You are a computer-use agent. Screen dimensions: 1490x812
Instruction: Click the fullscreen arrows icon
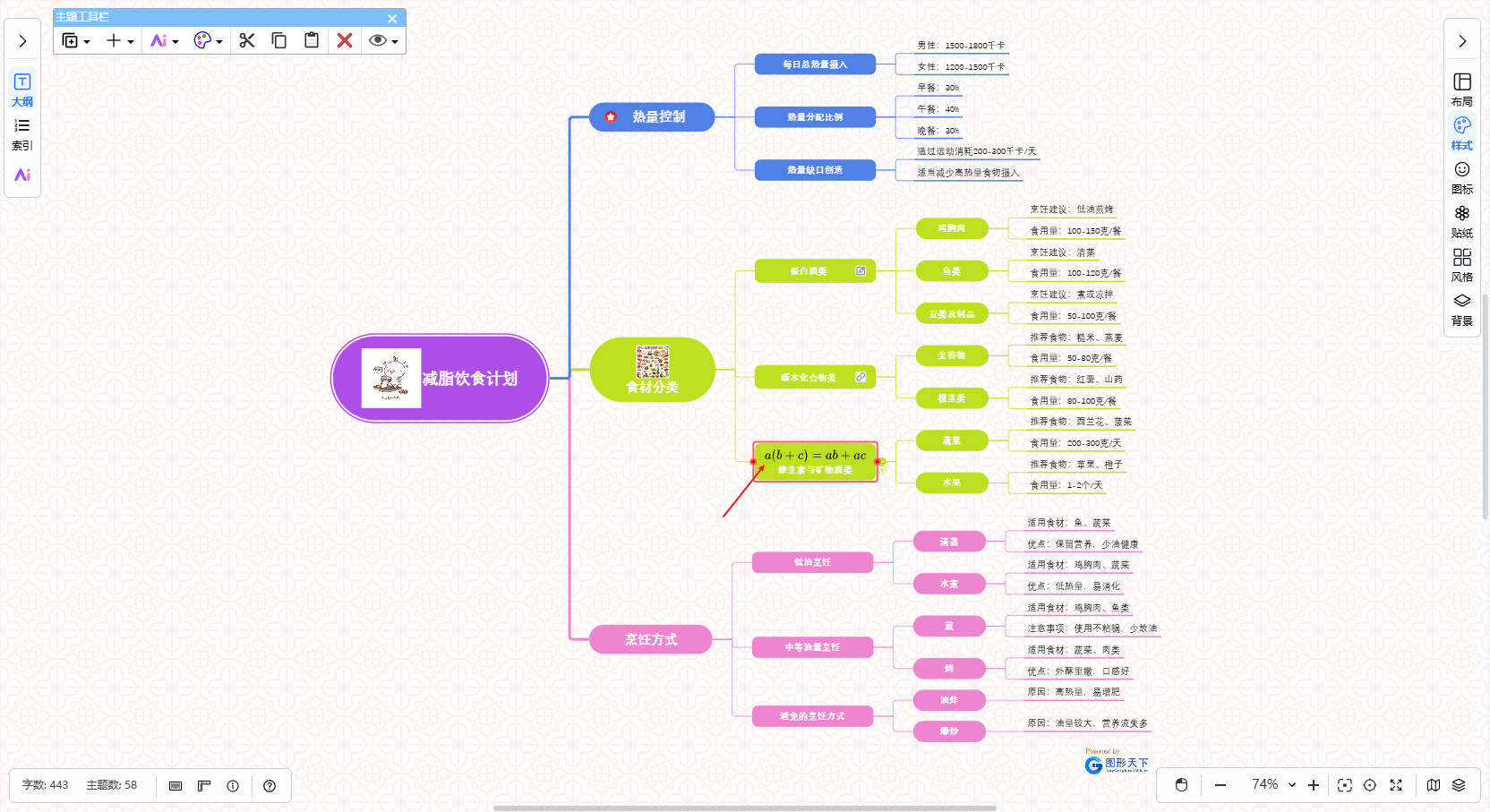coord(1395,785)
